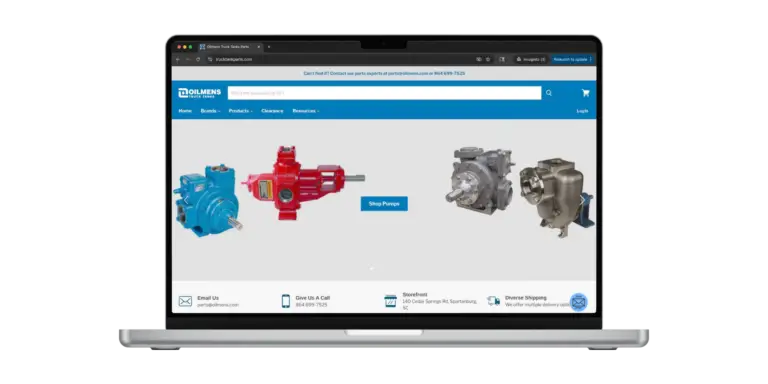Go to previous slide with left carousel arrow

(x=186, y=200)
